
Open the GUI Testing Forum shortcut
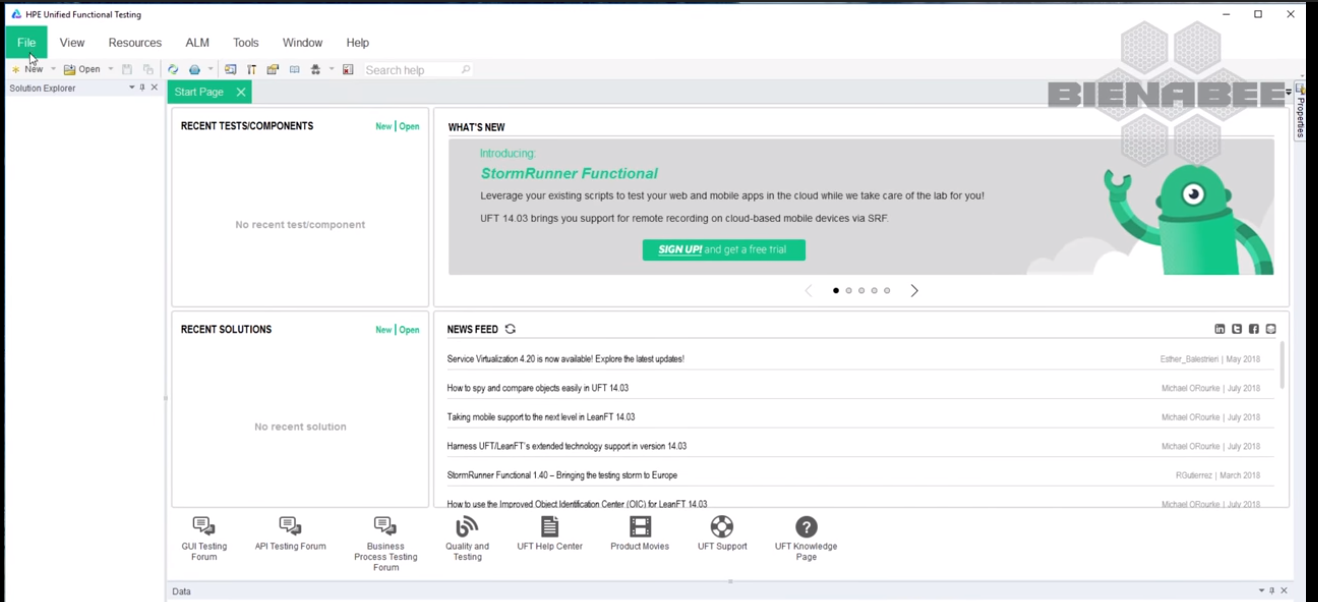pyautogui.click(x=204, y=538)
